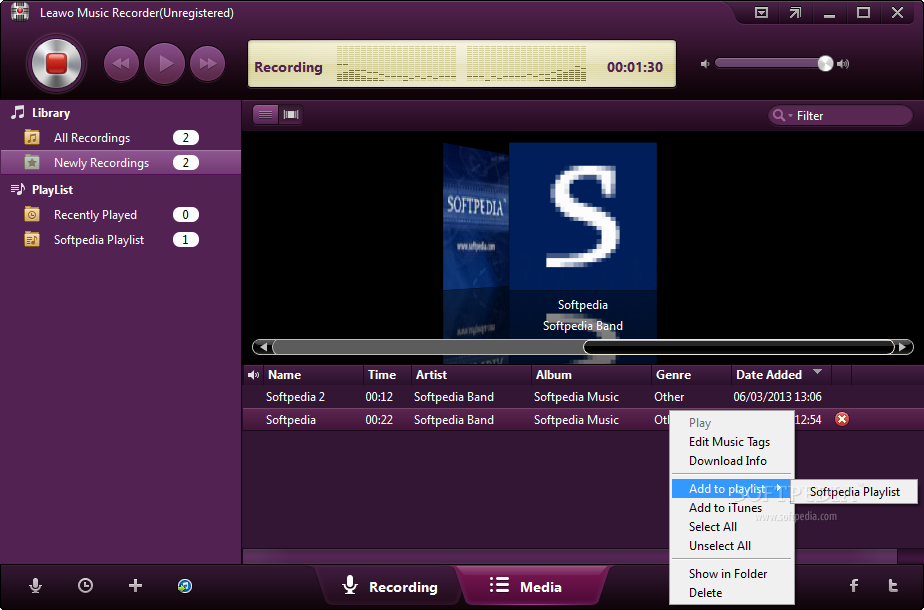The height and width of the screenshot is (610, 924).
Task: Click the fast forward next button
Action: tap(207, 64)
